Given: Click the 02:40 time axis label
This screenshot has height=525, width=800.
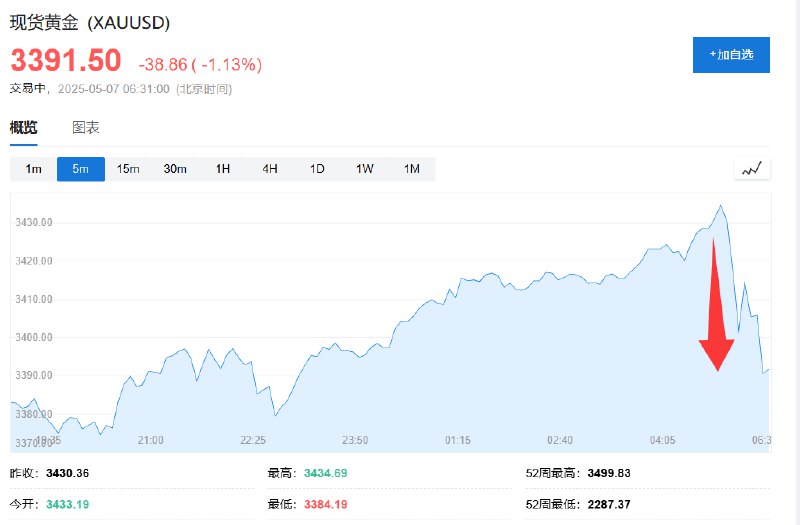Looking at the screenshot, I should [560, 440].
